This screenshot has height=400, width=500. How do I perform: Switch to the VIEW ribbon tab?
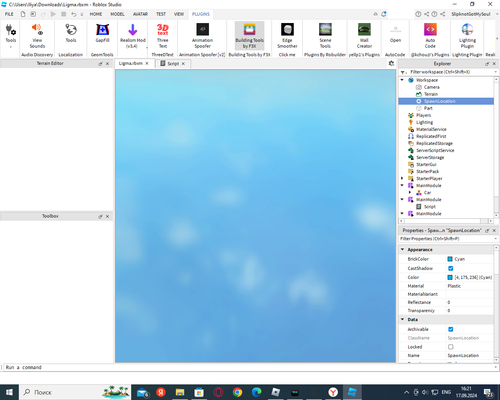click(x=179, y=14)
